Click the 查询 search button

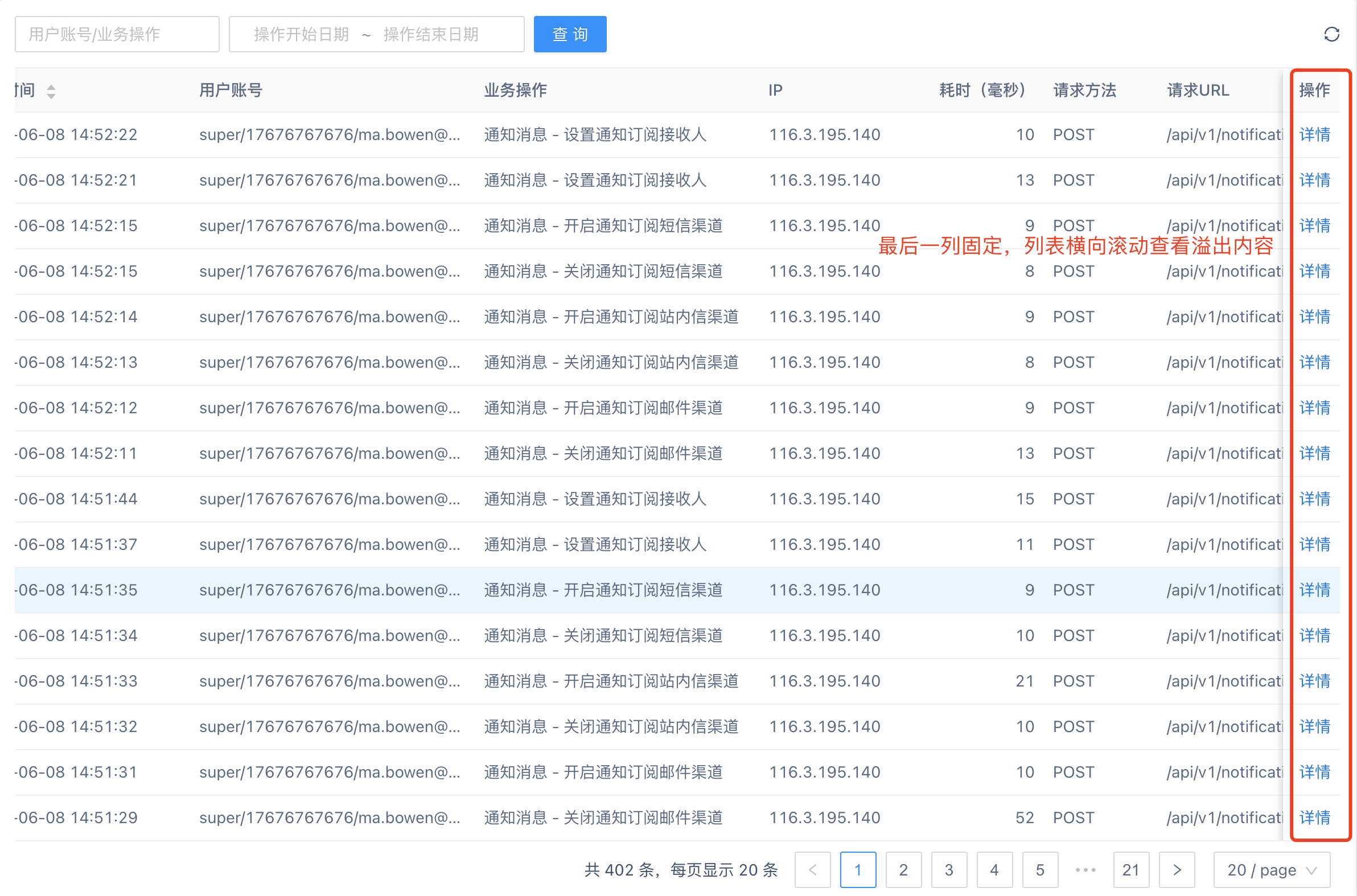[570, 34]
